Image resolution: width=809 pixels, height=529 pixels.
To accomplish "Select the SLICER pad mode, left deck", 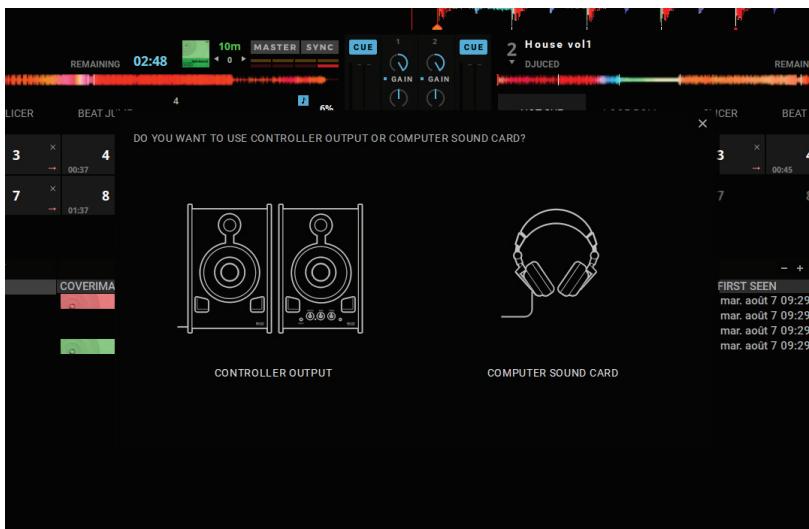I will click(x=19, y=113).
